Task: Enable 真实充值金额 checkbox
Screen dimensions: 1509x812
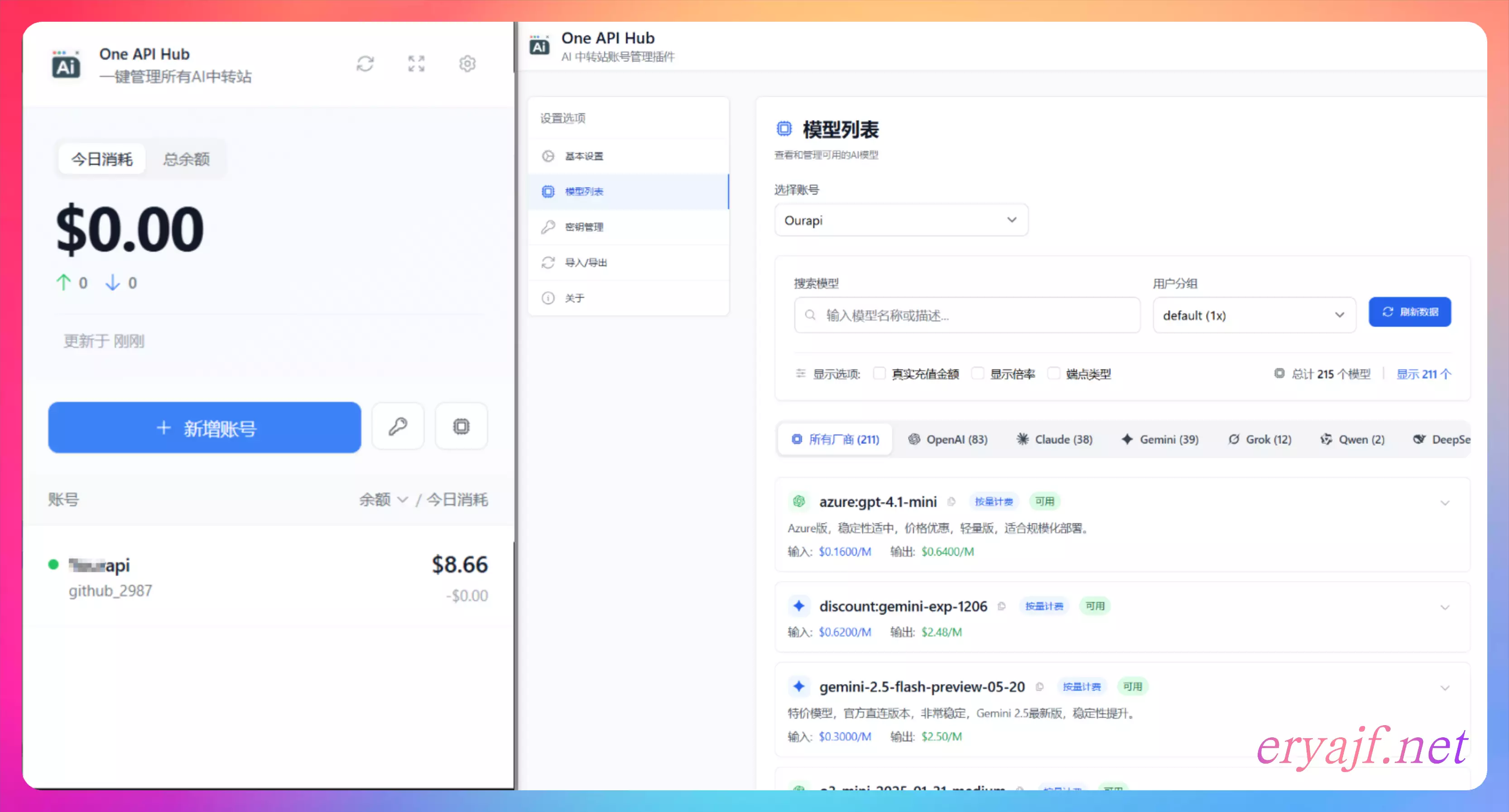Action: (x=879, y=373)
